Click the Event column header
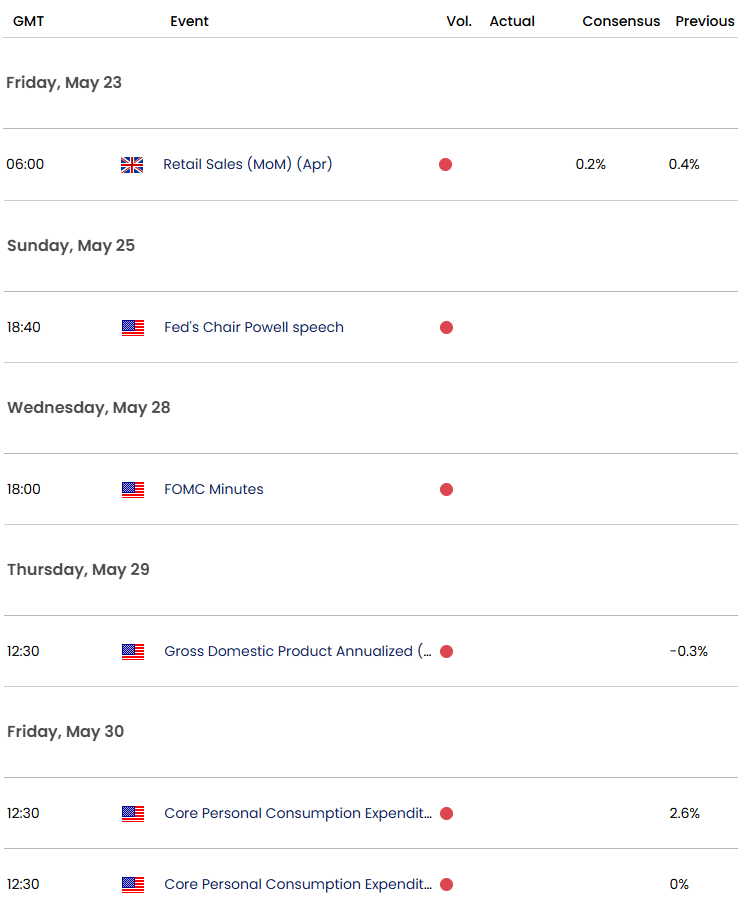The width and height of the screenshot is (738, 905). tap(189, 21)
